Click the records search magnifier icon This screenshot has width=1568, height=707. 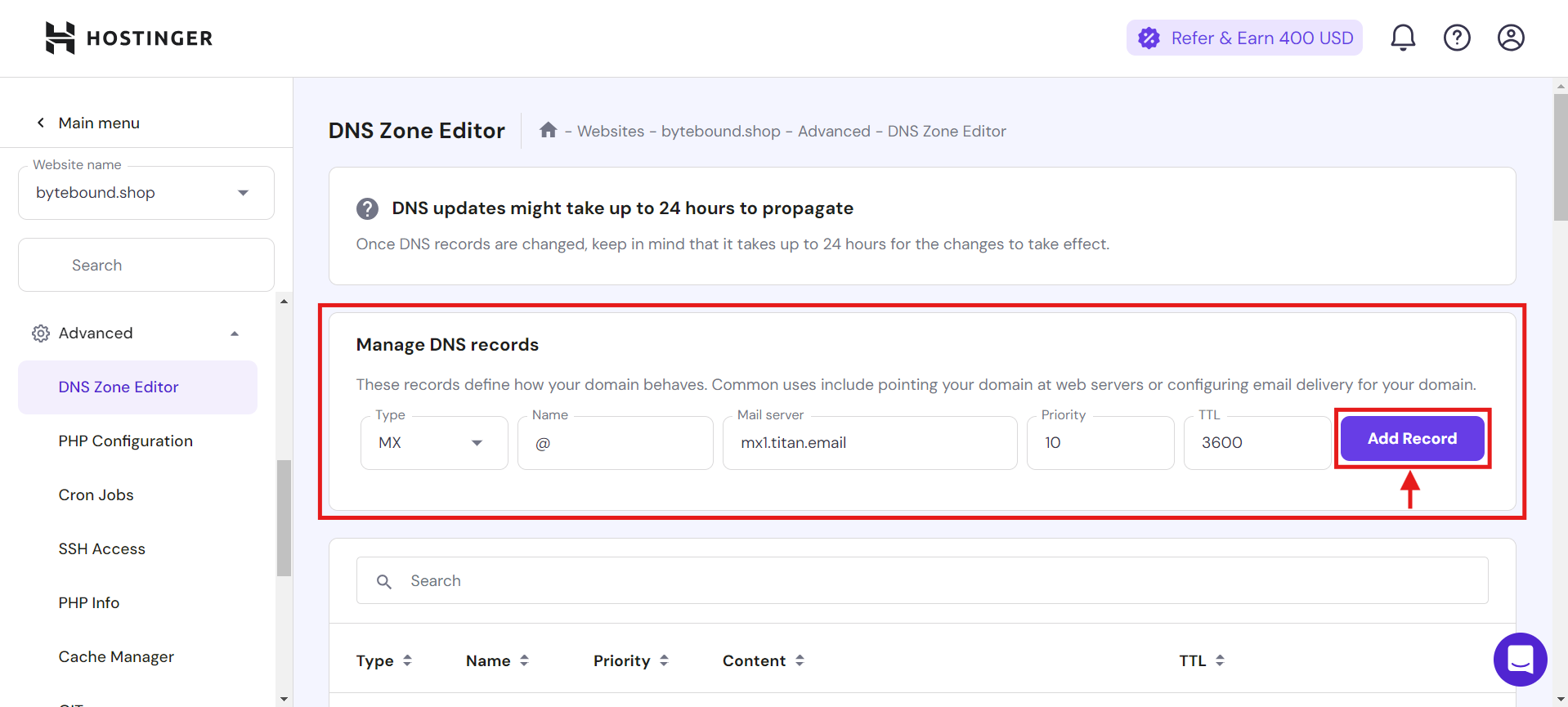click(384, 581)
